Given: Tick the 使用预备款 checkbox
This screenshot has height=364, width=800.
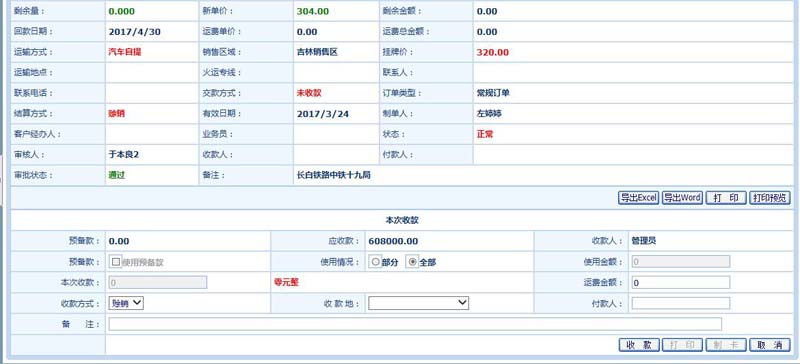Looking at the screenshot, I should [x=116, y=262].
